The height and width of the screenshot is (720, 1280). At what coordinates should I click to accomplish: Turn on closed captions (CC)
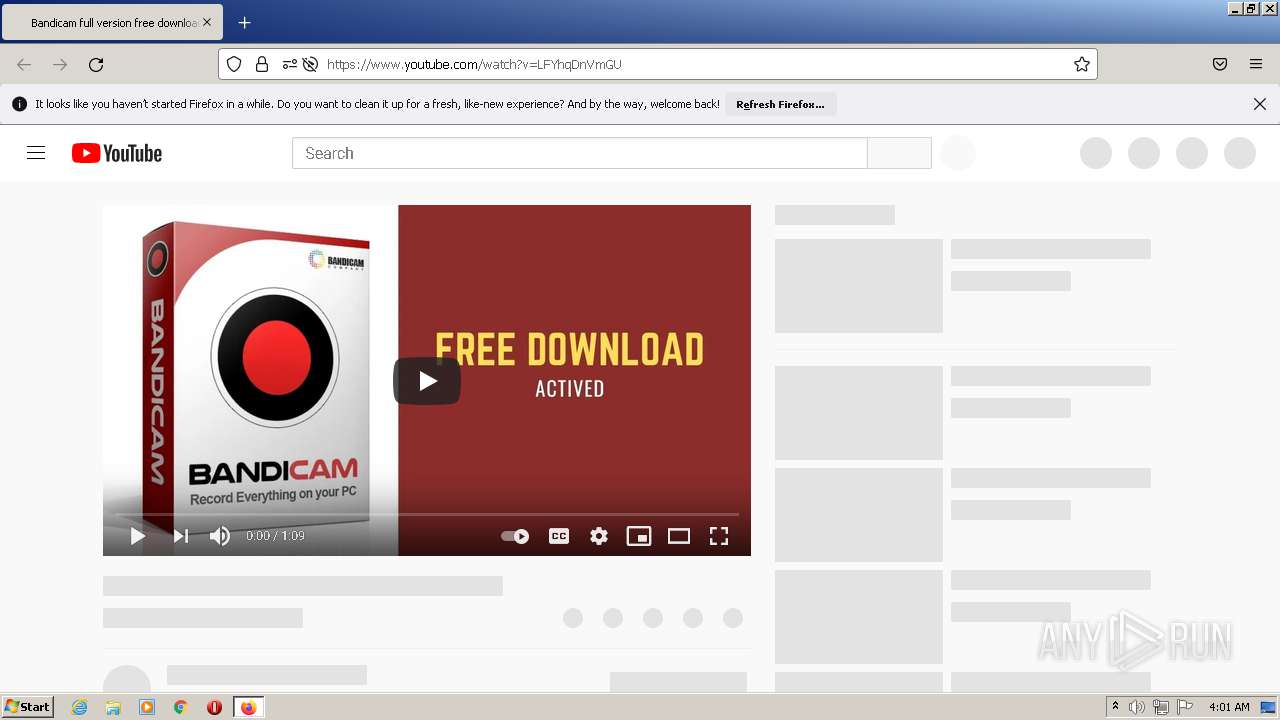(x=559, y=536)
